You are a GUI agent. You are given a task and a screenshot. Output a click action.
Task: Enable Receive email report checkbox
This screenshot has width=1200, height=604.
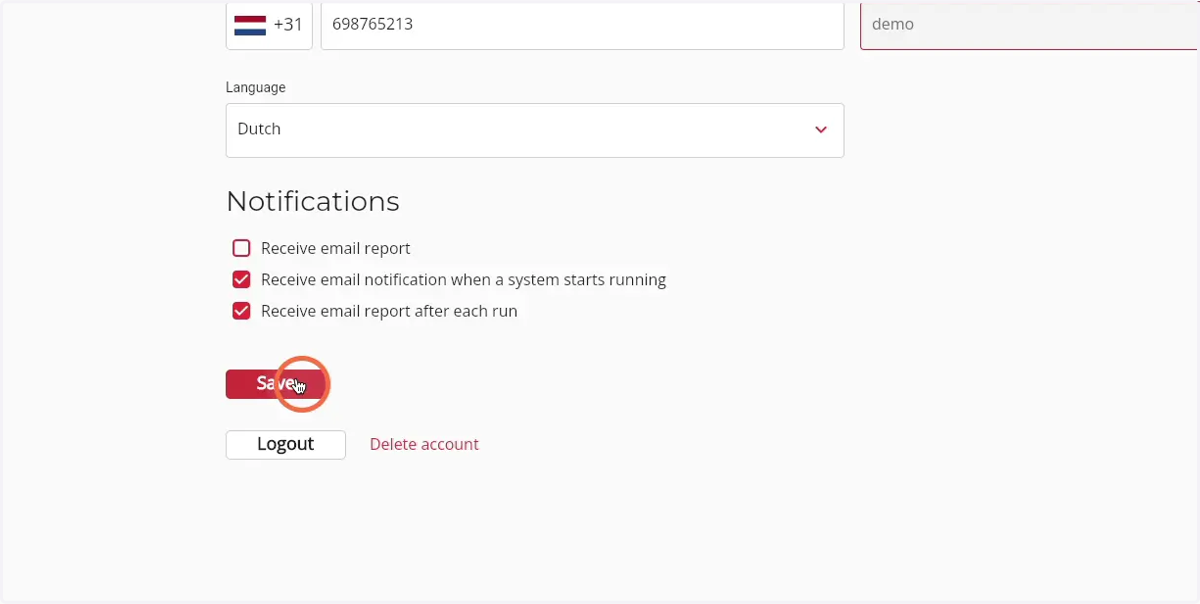(241, 248)
